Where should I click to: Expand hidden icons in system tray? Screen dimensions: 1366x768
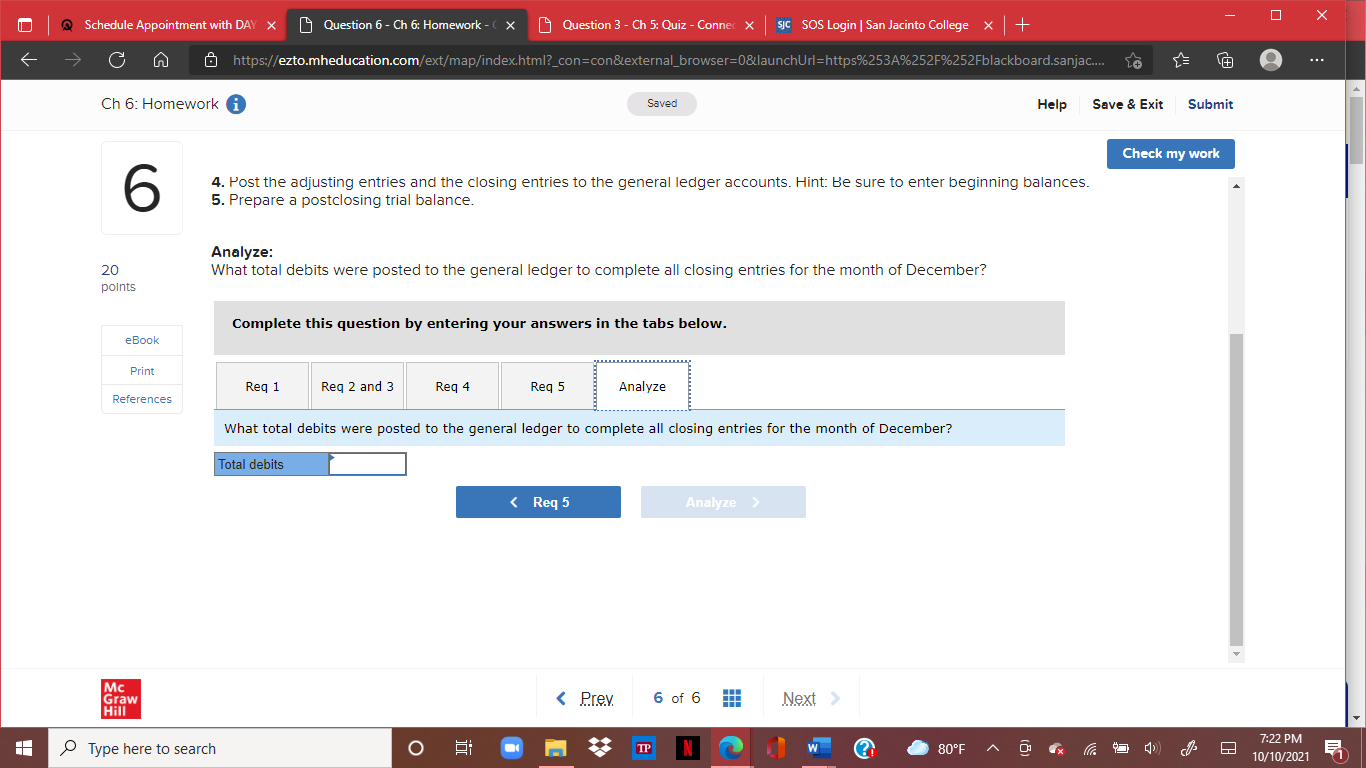coord(992,748)
